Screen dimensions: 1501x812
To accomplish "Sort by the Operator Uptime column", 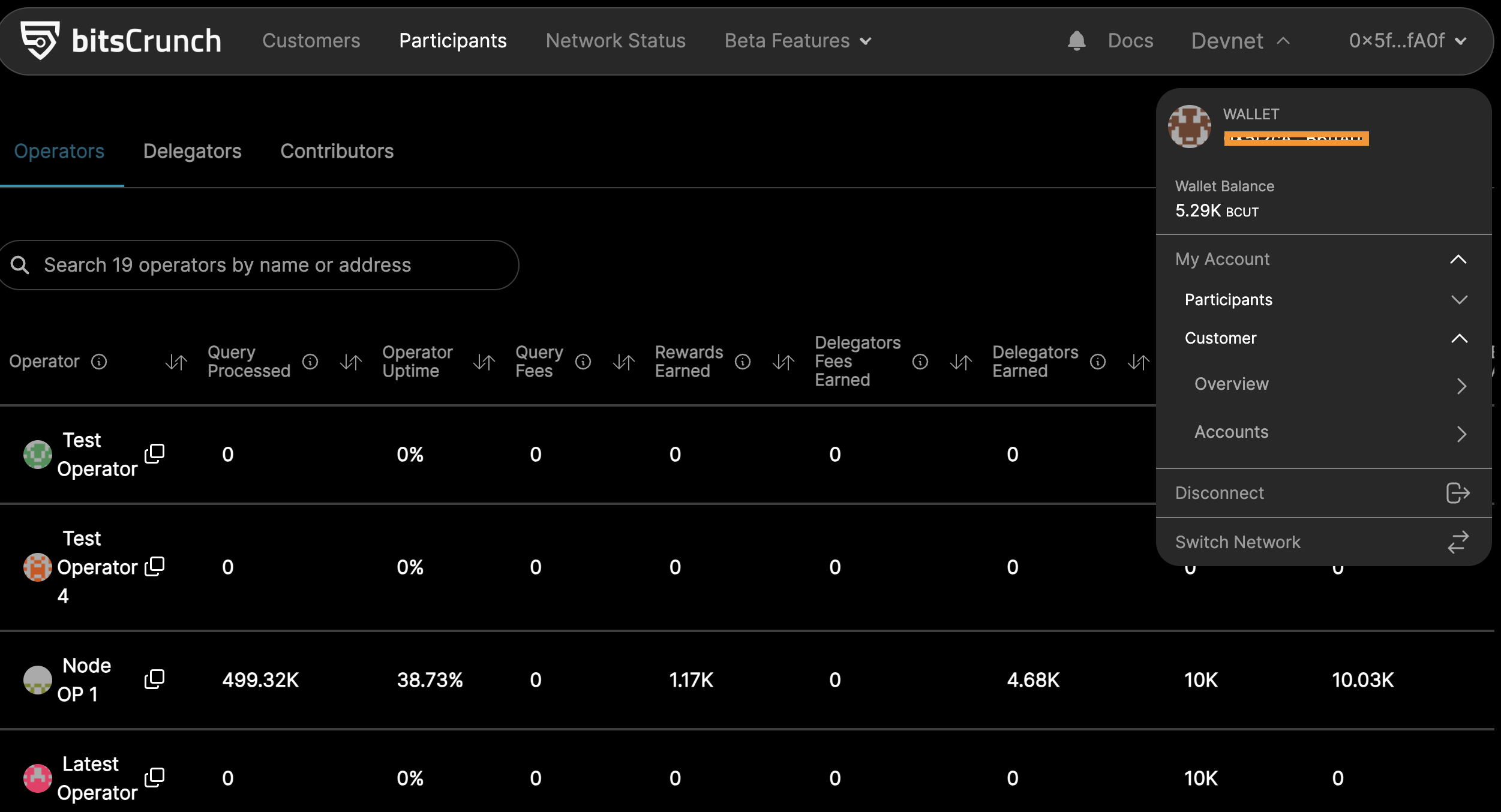I will [x=484, y=362].
